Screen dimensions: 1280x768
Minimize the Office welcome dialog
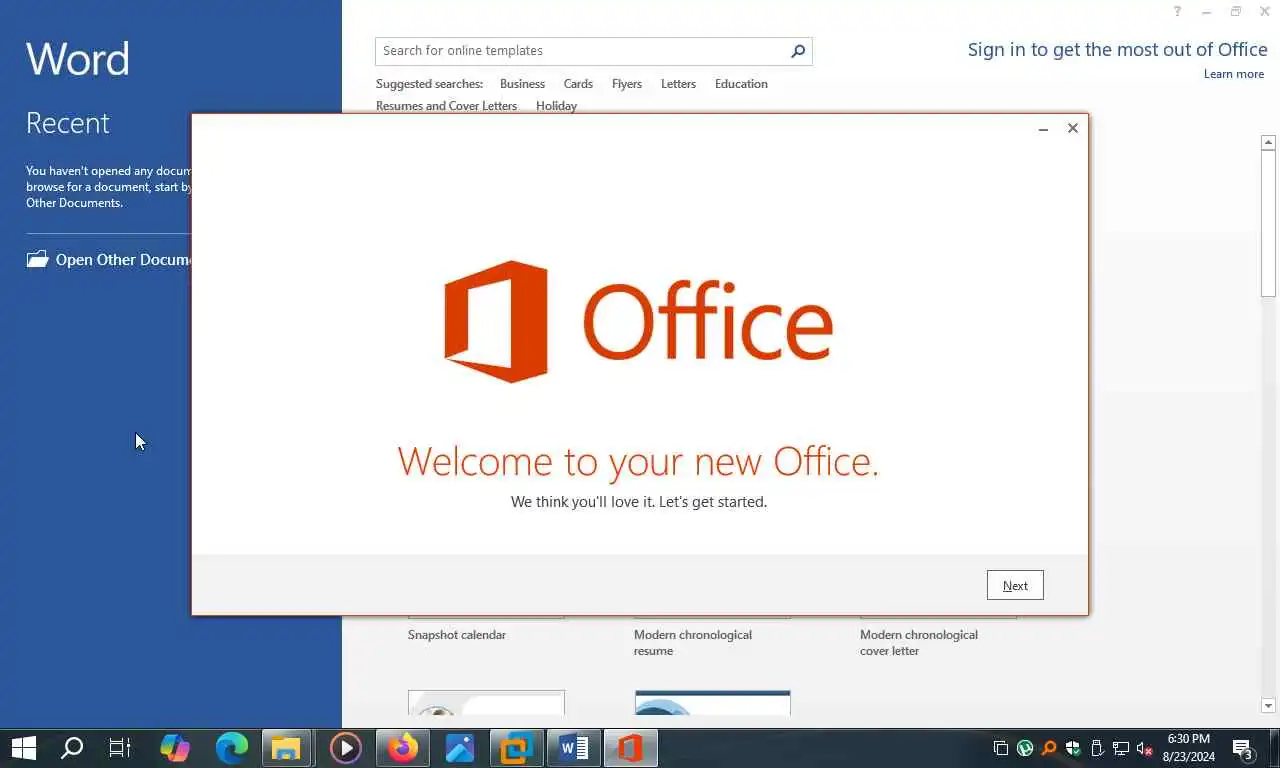(1043, 128)
